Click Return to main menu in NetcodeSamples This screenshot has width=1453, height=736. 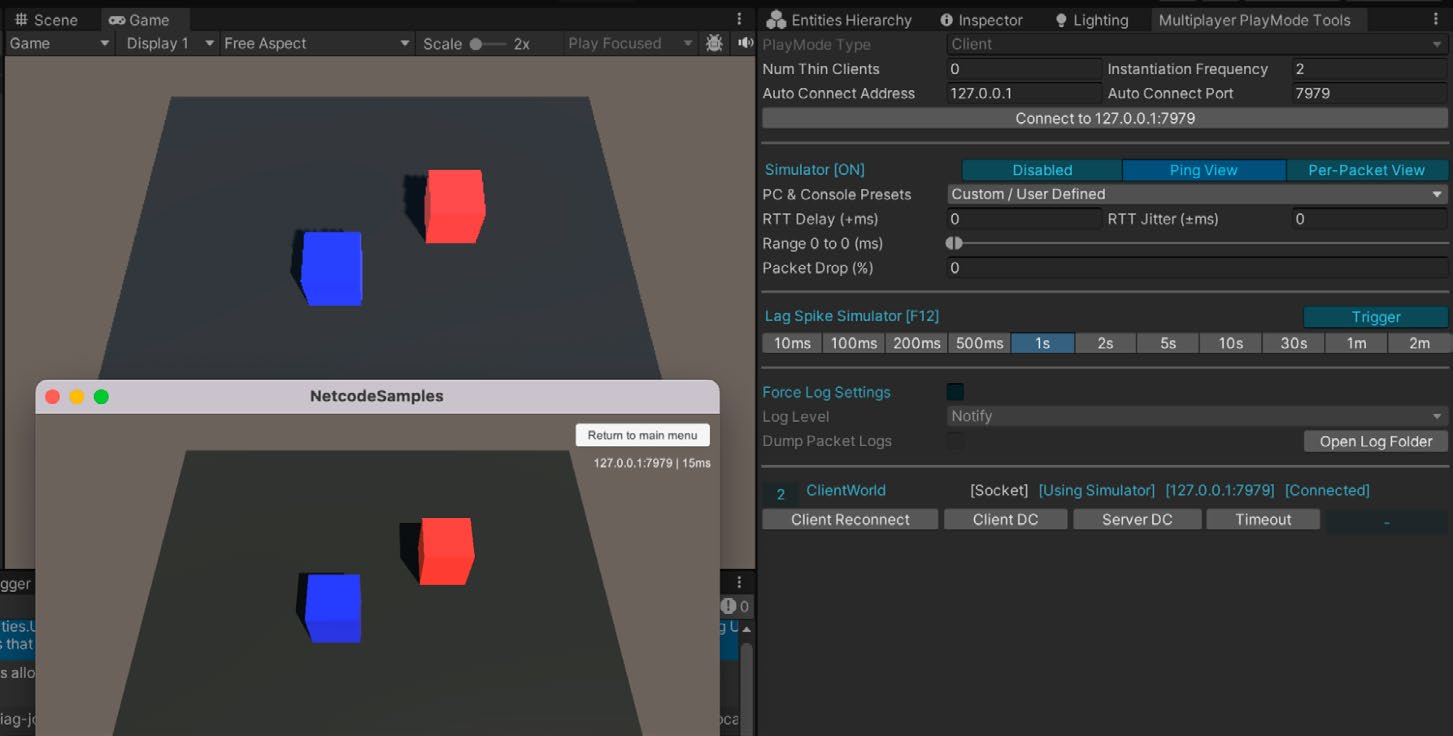(x=643, y=435)
